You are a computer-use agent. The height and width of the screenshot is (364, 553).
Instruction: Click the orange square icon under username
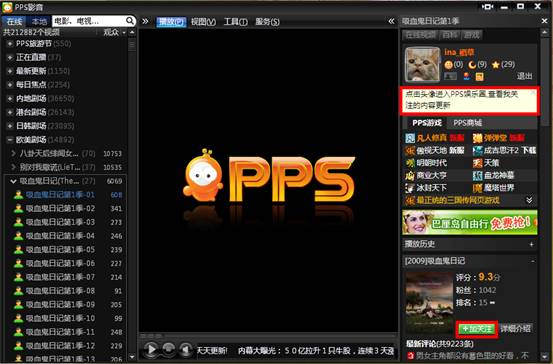(x=479, y=76)
